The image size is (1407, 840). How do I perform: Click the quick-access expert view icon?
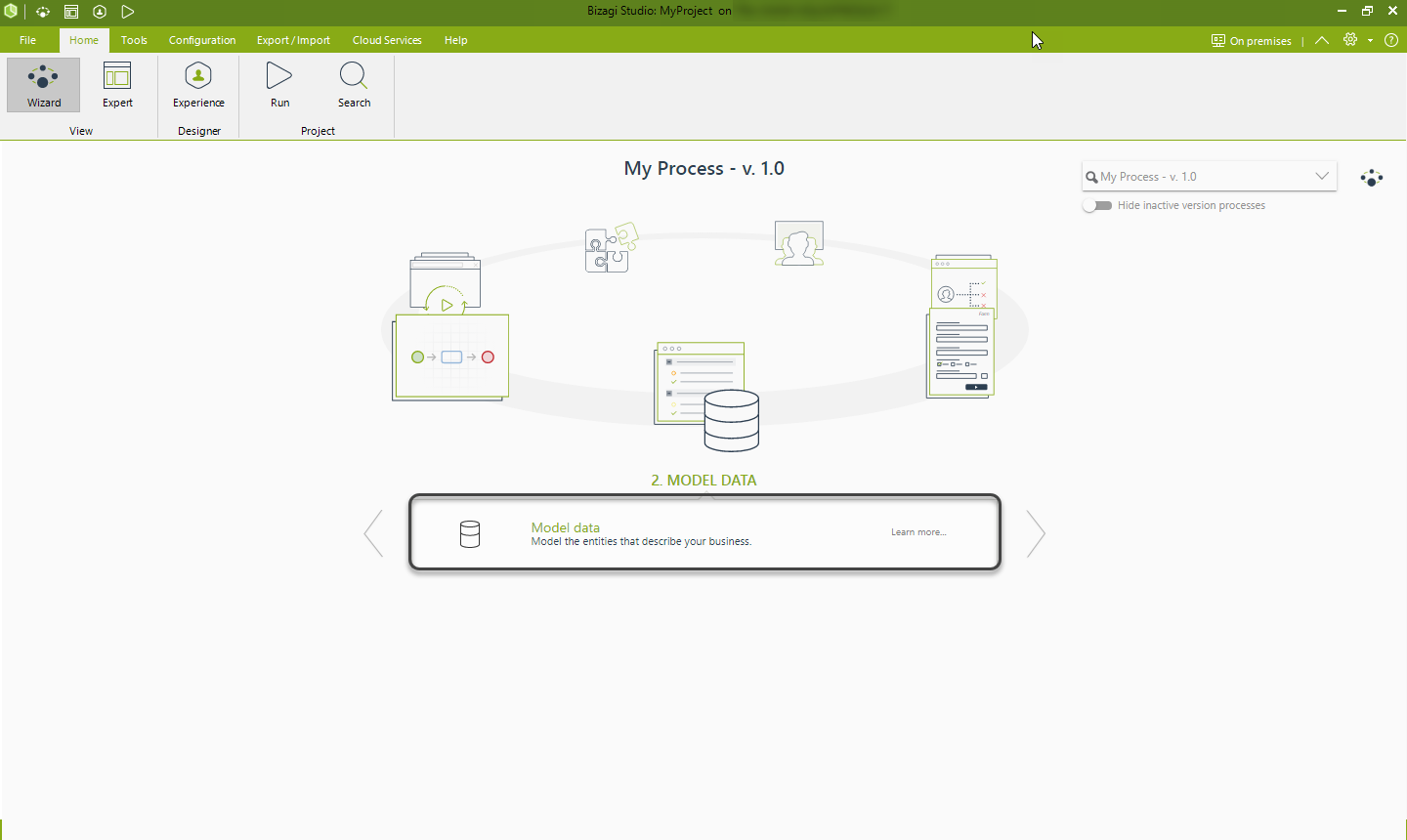pyautogui.click(x=71, y=12)
